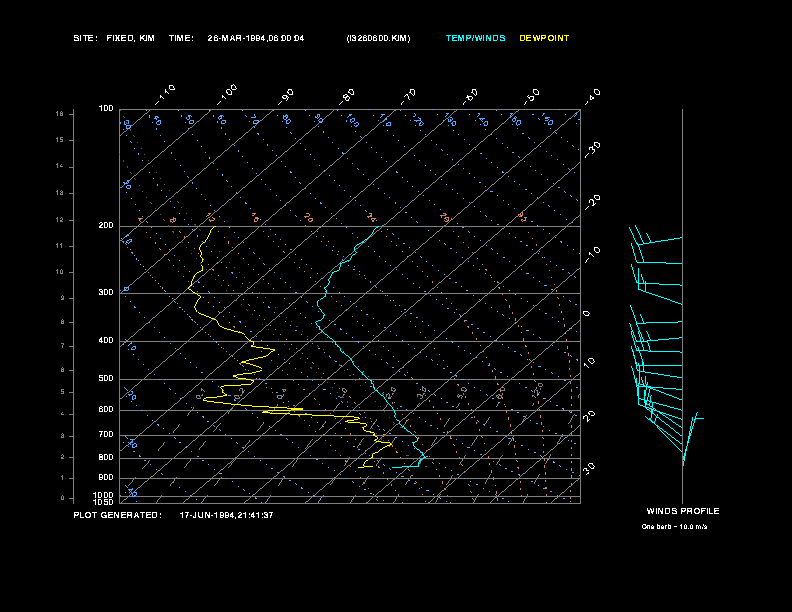Select the 'FIXED, KIM' site name

pyautogui.click(x=130, y=38)
